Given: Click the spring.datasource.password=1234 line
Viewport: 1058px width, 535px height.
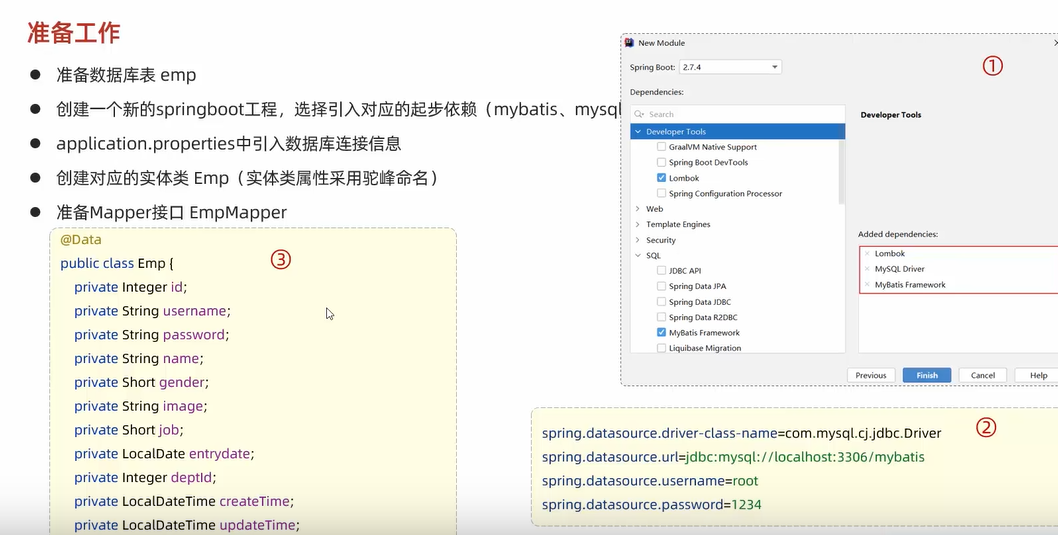Looking at the screenshot, I should tap(652, 505).
